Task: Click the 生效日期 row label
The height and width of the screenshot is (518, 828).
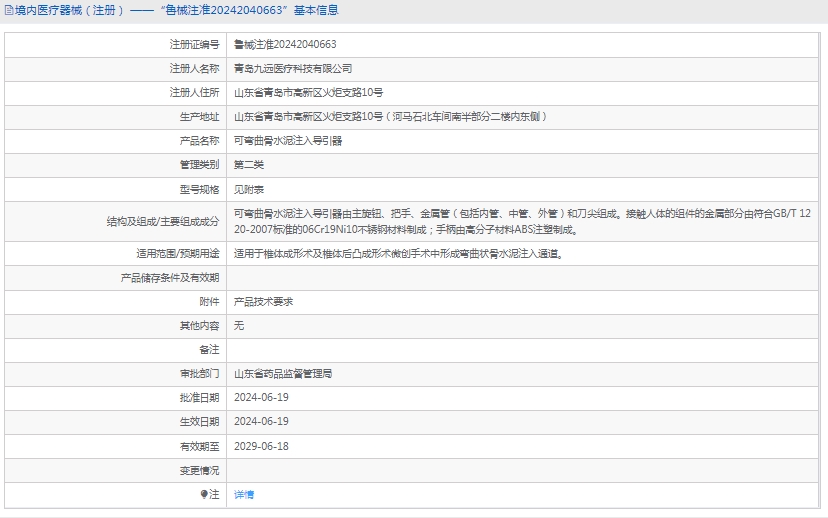Action: point(198,421)
